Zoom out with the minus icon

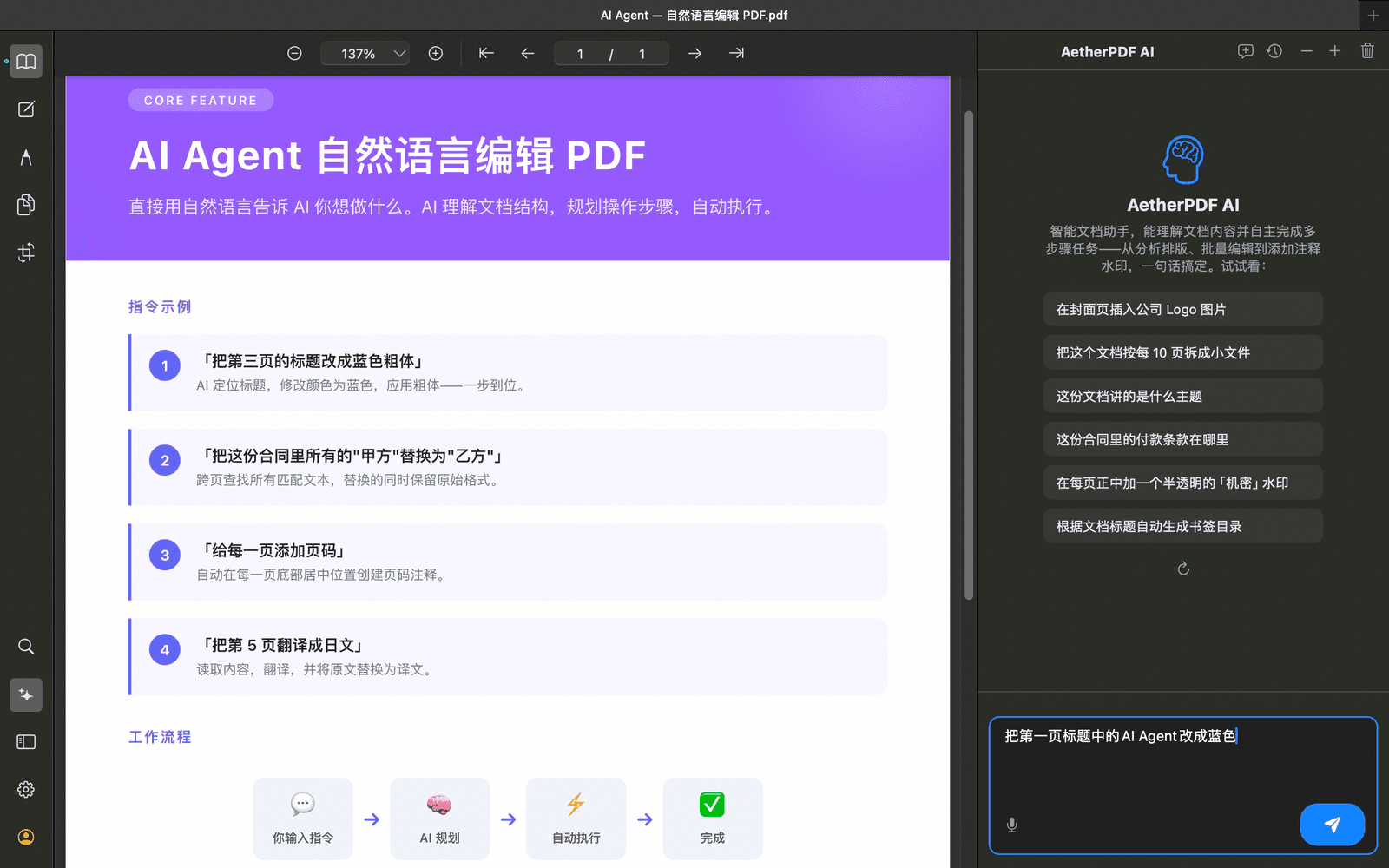click(294, 53)
